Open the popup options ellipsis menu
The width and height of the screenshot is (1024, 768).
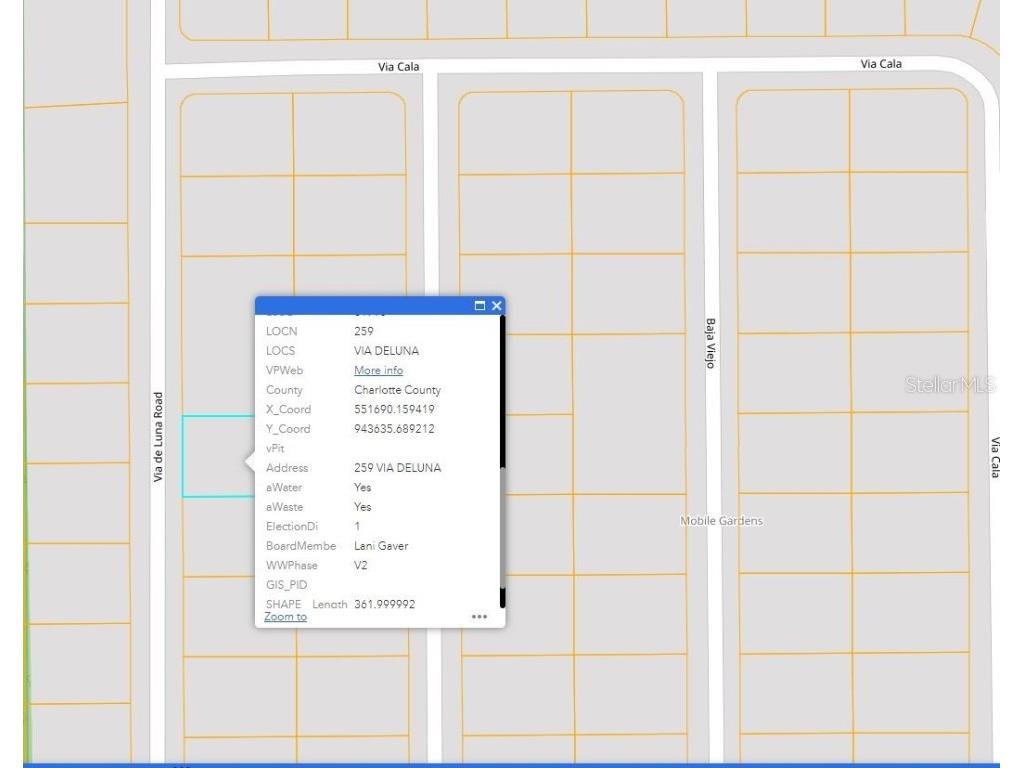(479, 617)
